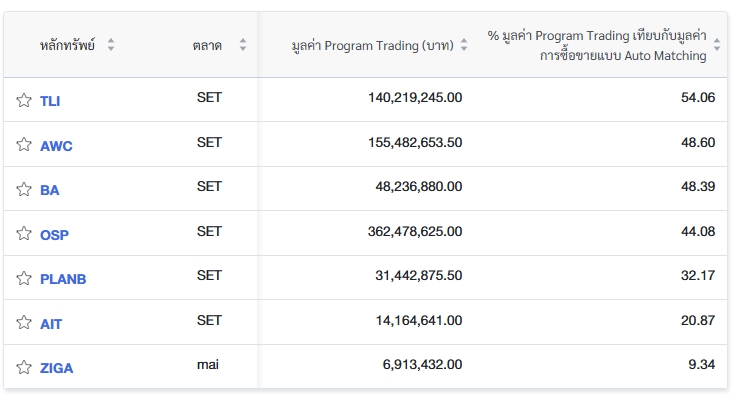Screen dimensions: 739x400
Task: View the AIT stock page
Action: click(x=51, y=324)
